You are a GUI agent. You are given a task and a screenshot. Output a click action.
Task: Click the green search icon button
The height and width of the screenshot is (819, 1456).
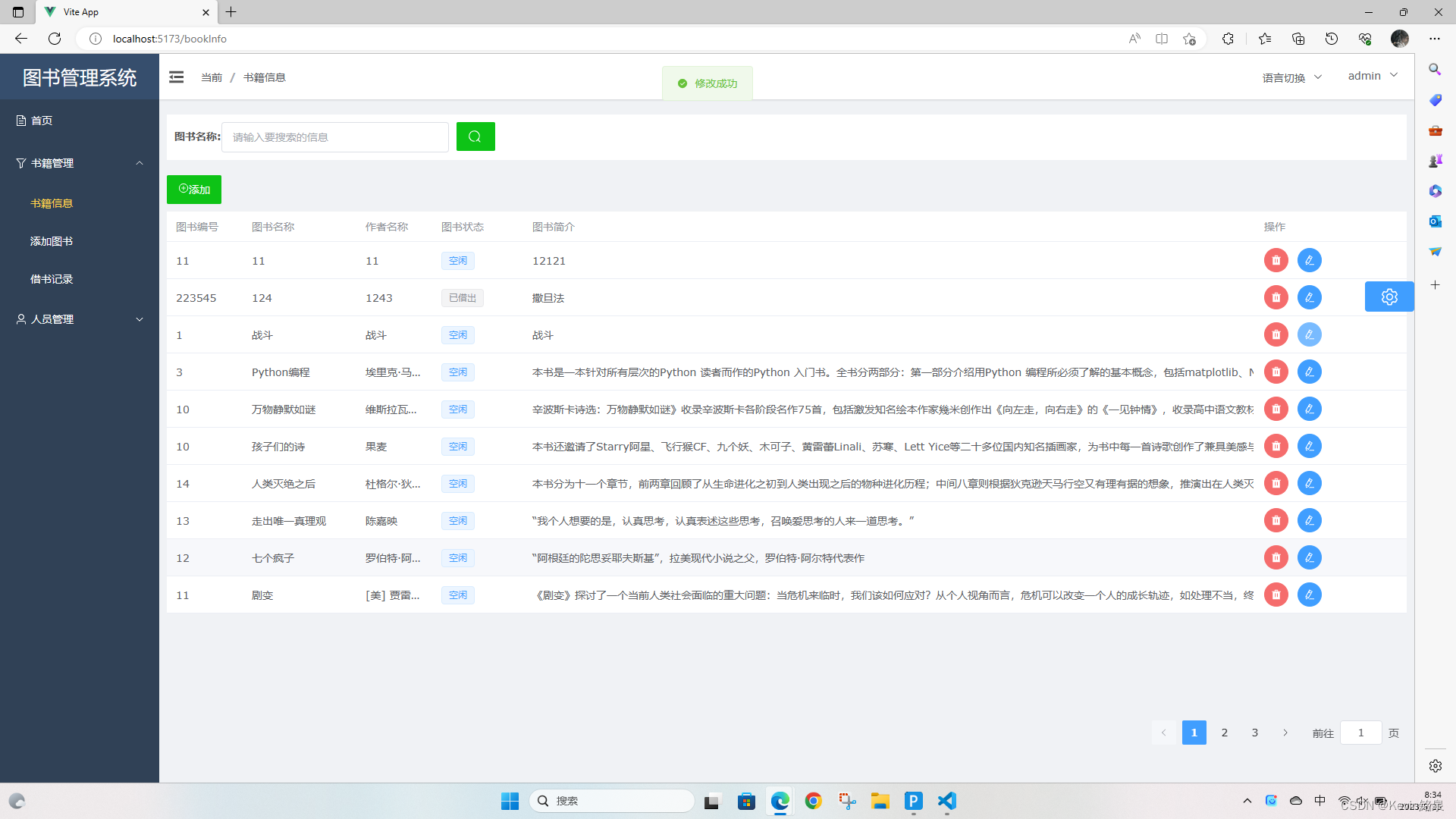pyautogui.click(x=475, y=136)
